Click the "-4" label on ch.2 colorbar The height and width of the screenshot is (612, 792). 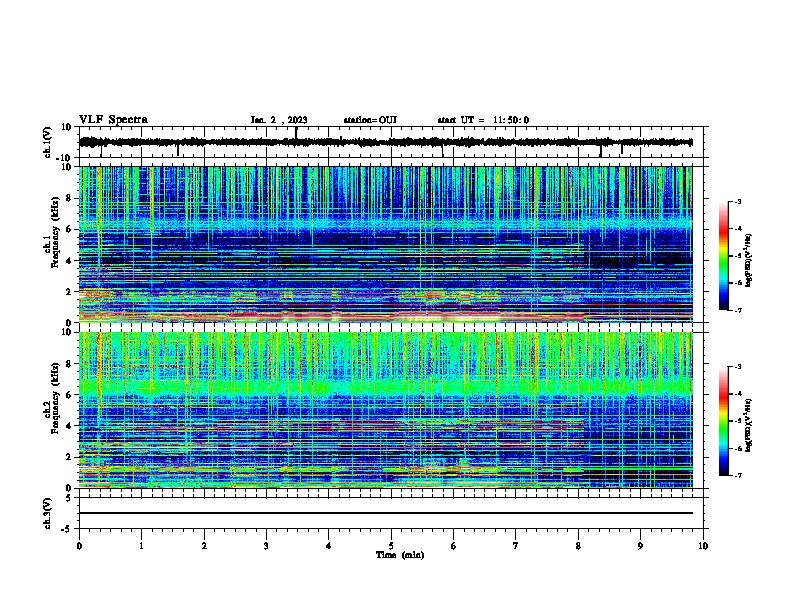(738, 394)
